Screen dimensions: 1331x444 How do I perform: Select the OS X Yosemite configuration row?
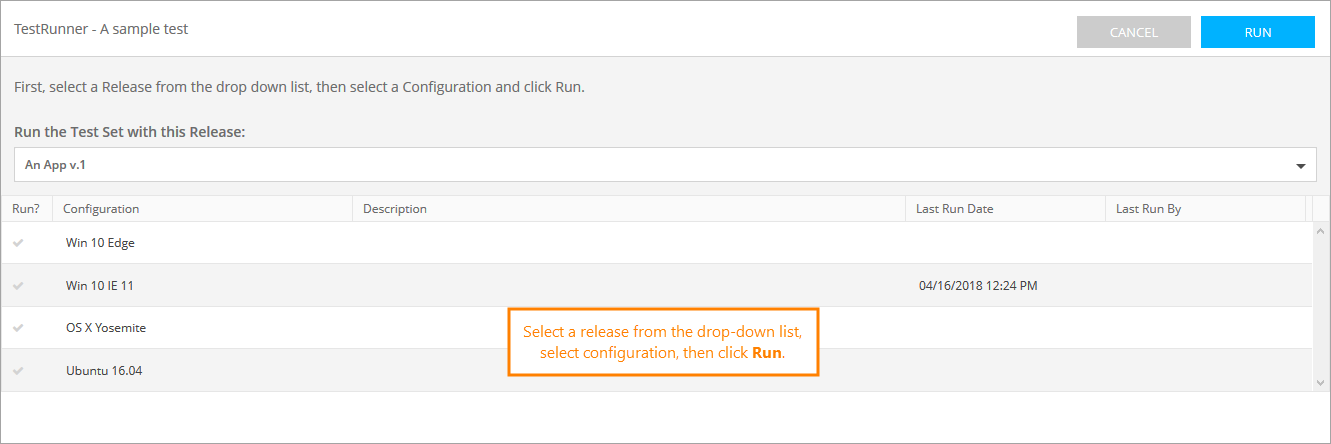(x=106, y=328)
